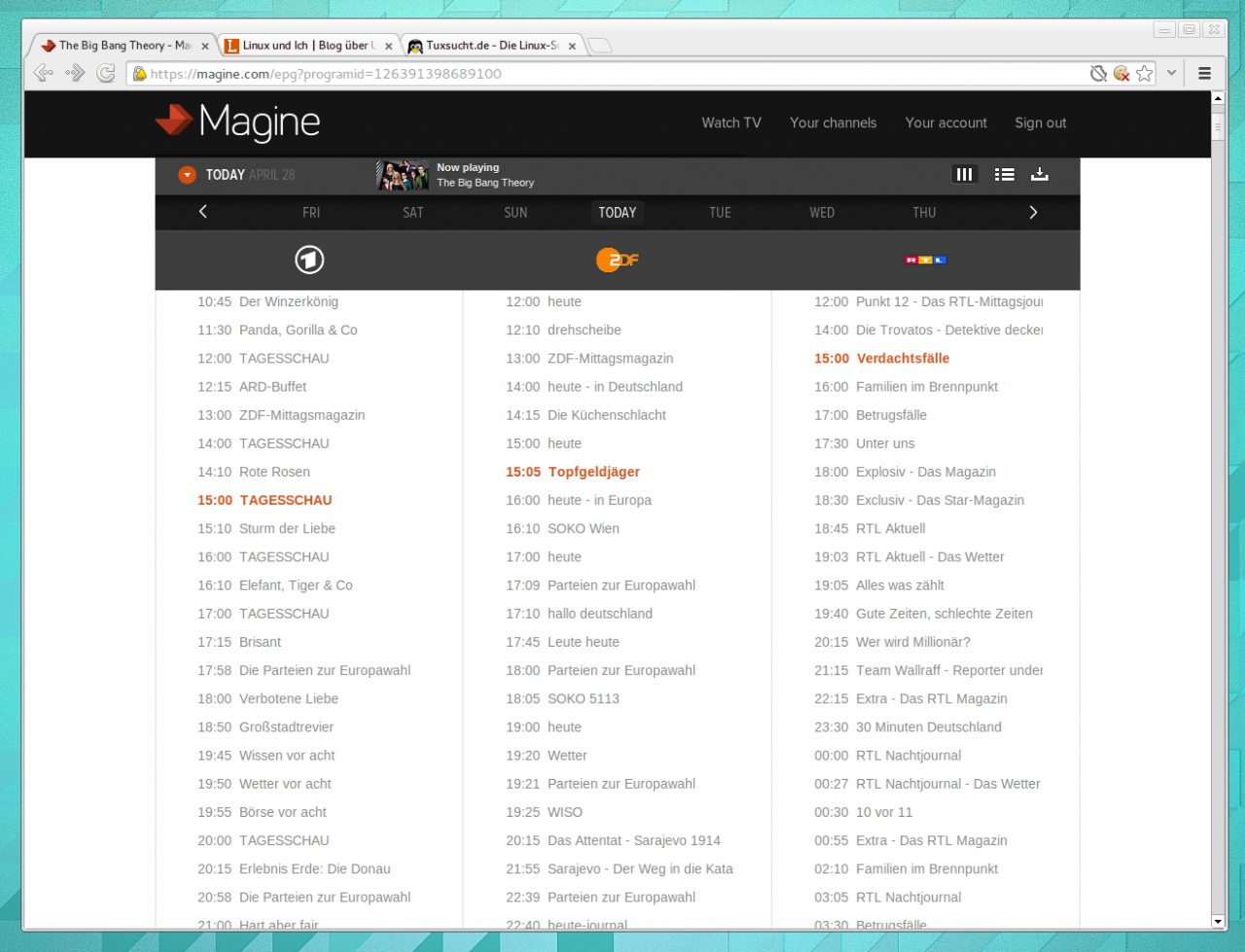Screen dimensions: 1245x952
Task: Open 15:10 Sturm der Liebe
Action: tap(267, 528)
